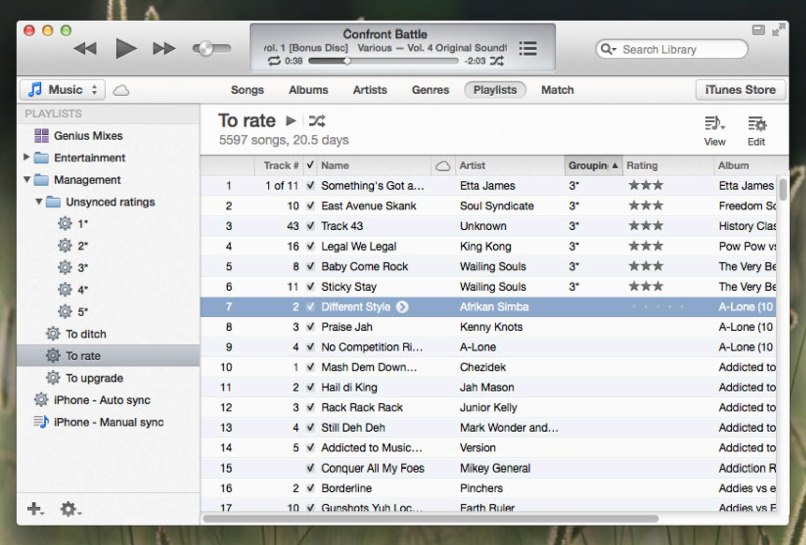The height and width of the screenshot is (545, 806).
Task: Click the arrow icon beside Different Style
Action: tap(402, 307)
